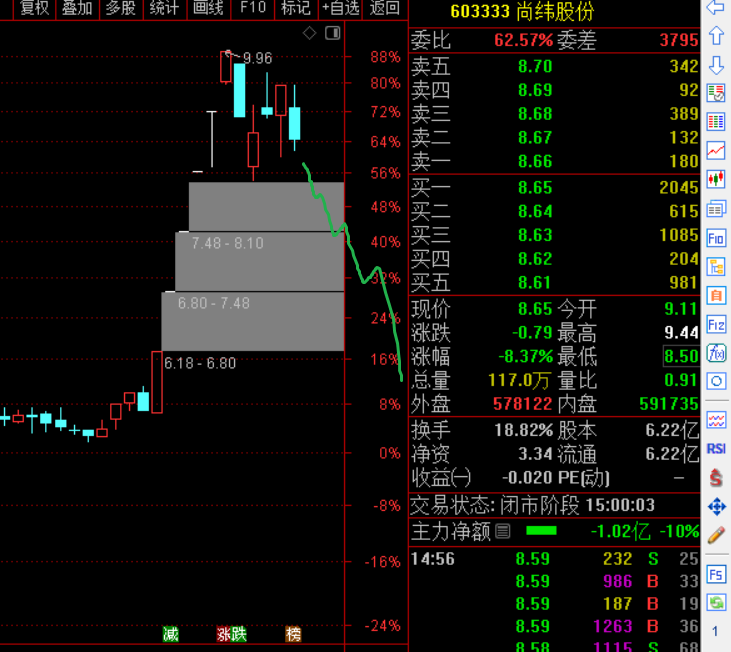
Task: Open the colored multi-column quote table icon
Action: click(716, 122)
